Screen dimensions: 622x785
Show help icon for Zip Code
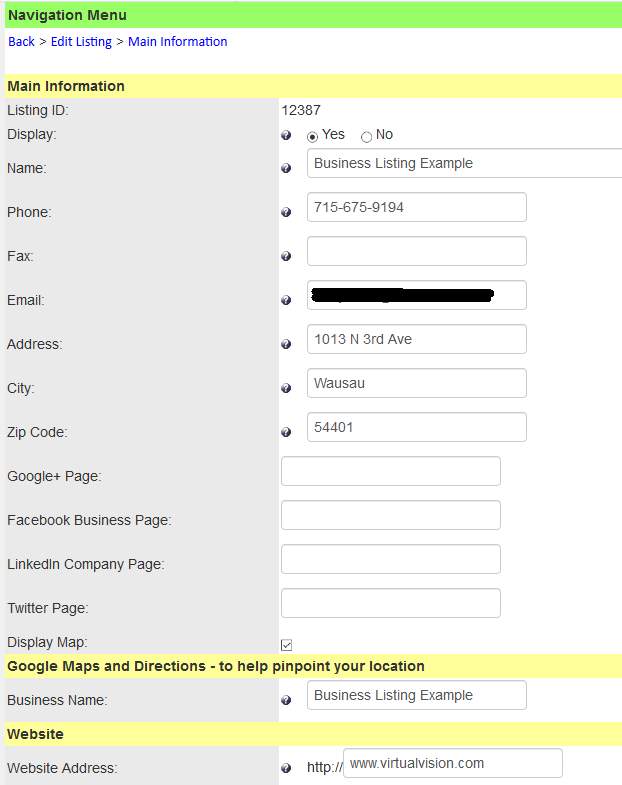[286, 432]
